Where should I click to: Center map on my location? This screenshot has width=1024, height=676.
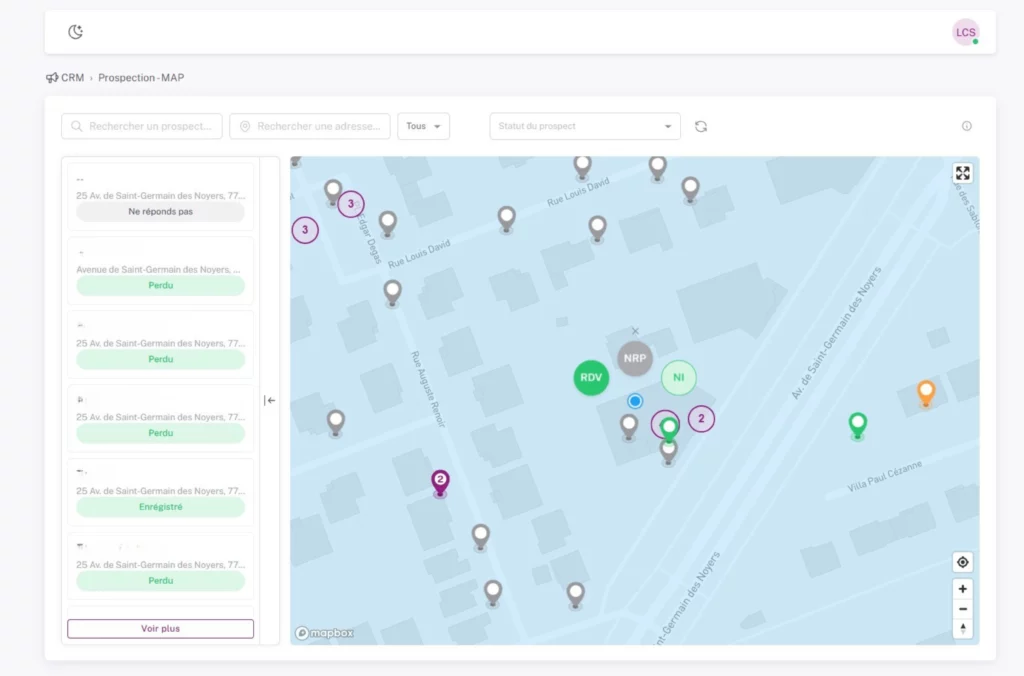point(962,562)
